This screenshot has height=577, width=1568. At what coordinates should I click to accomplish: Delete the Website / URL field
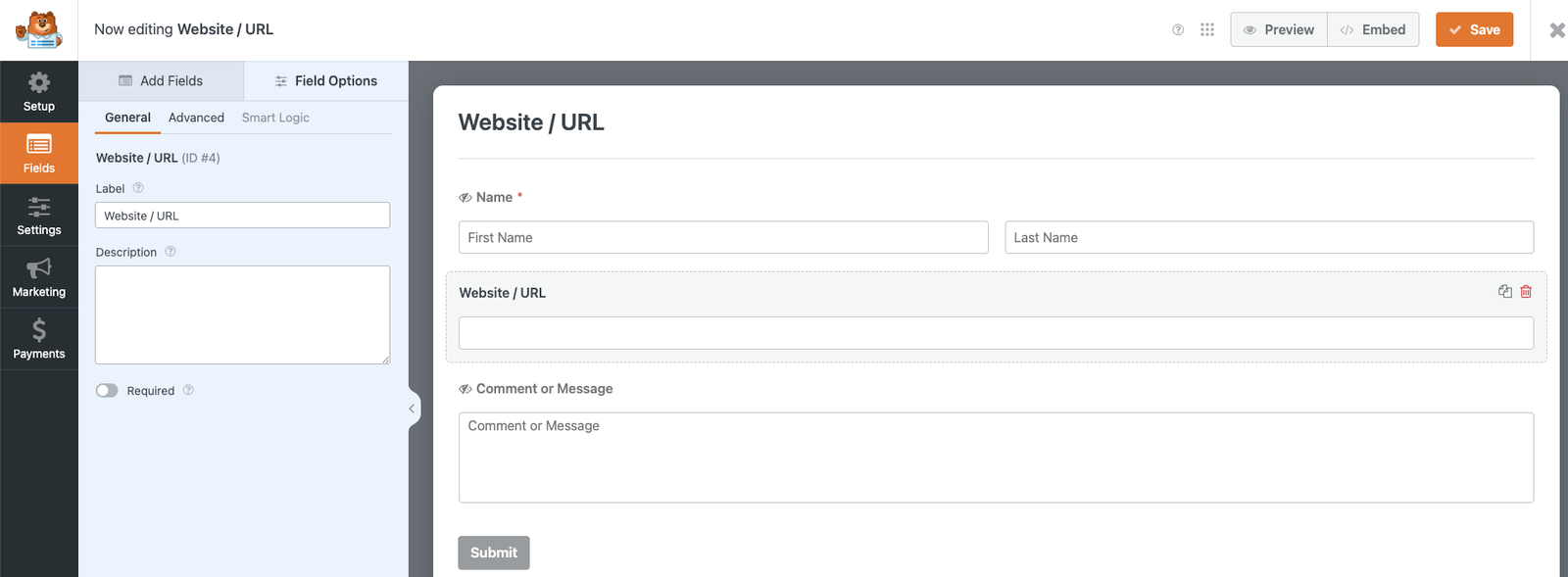point(1526,292)
